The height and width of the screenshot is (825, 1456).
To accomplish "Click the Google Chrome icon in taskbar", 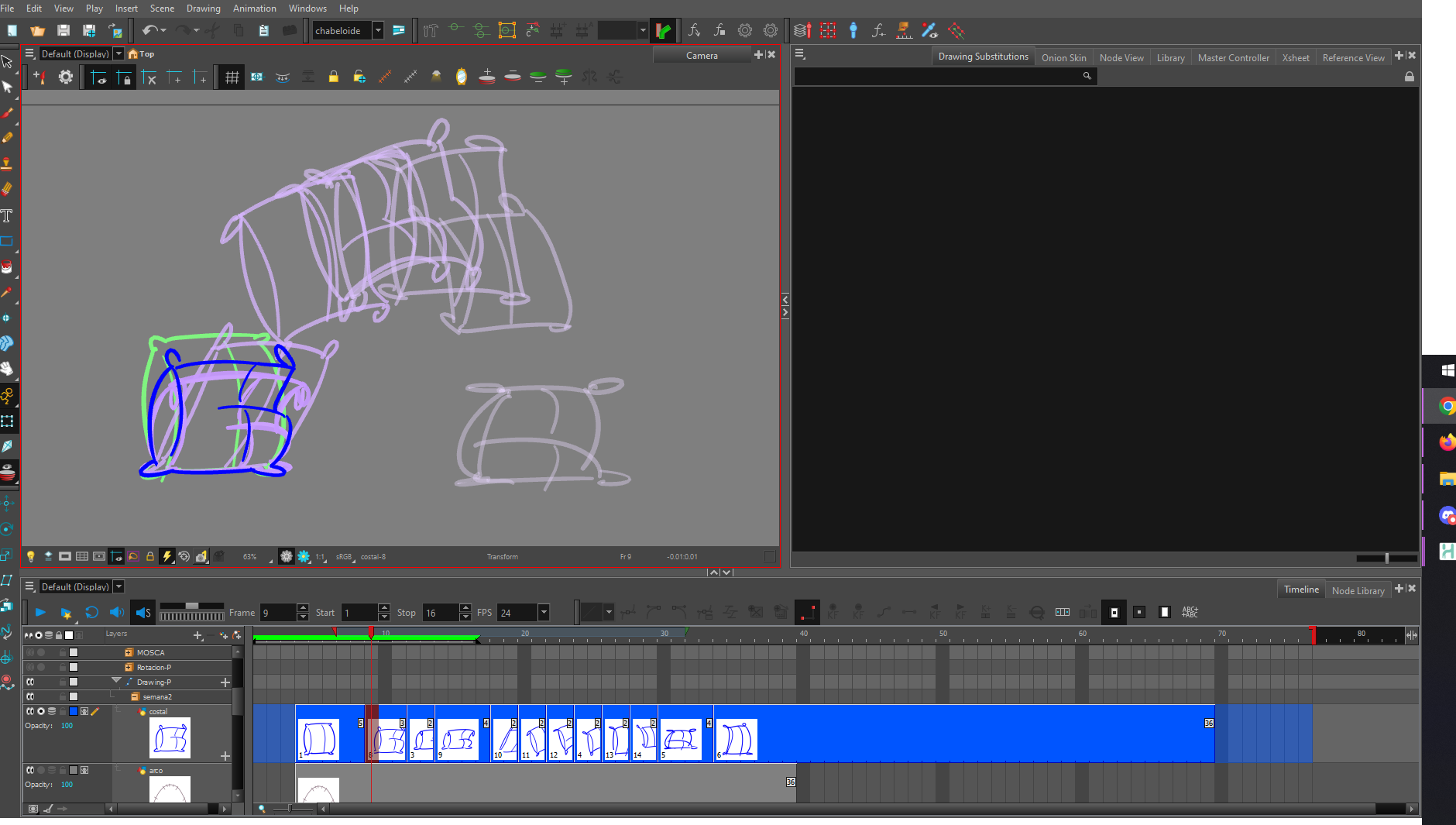I will (x=1446, y=406).
